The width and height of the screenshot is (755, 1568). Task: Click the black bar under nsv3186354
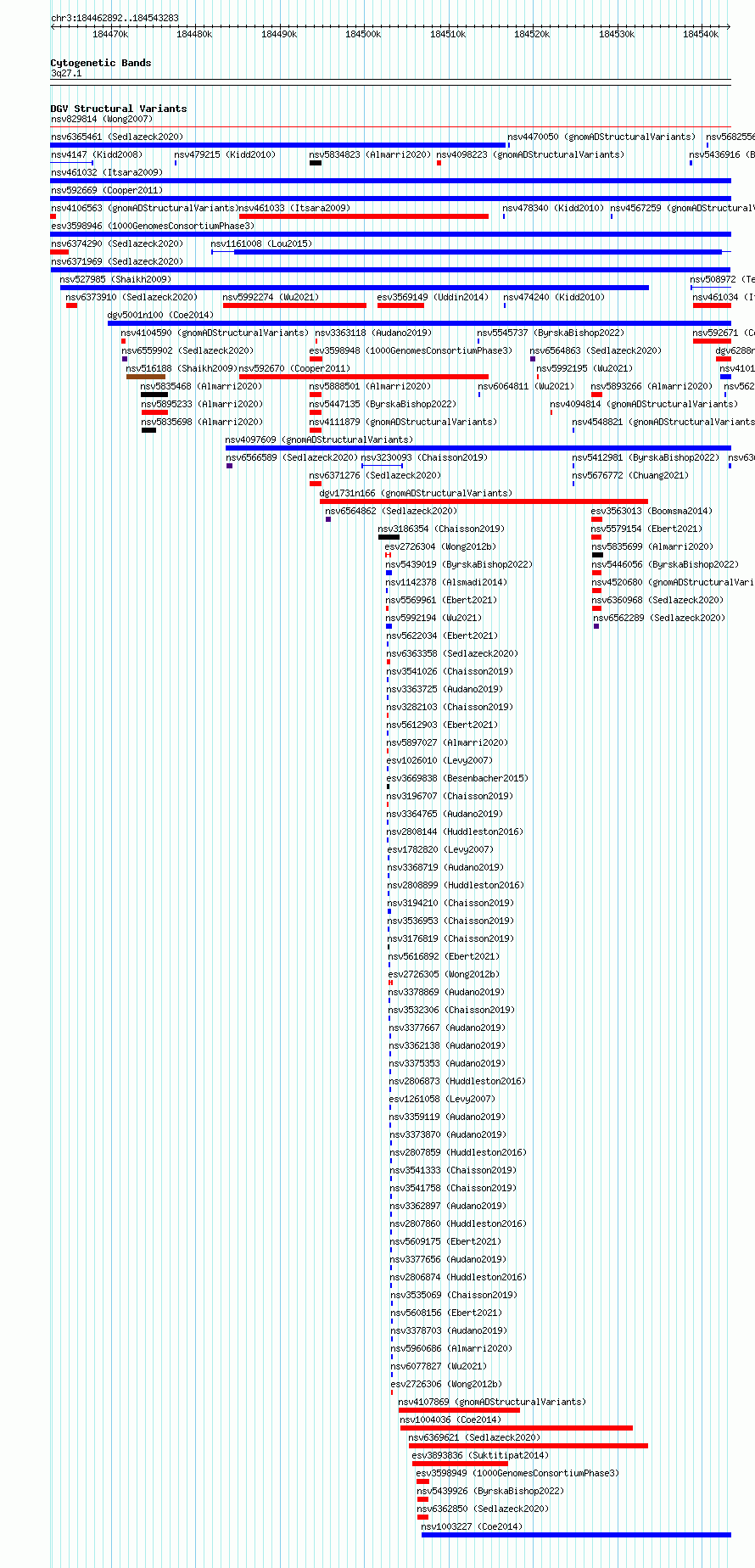pyautogui.click(x=389, y=537)
